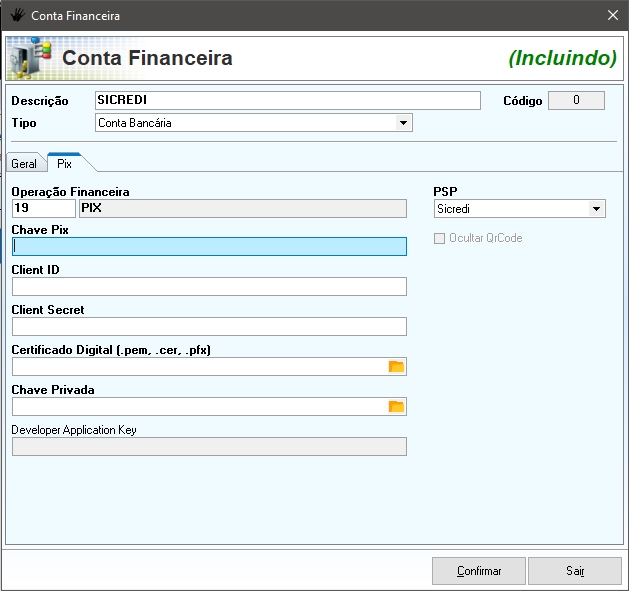
Task: Click the PIX operation name field
Action: pos(243,209)
